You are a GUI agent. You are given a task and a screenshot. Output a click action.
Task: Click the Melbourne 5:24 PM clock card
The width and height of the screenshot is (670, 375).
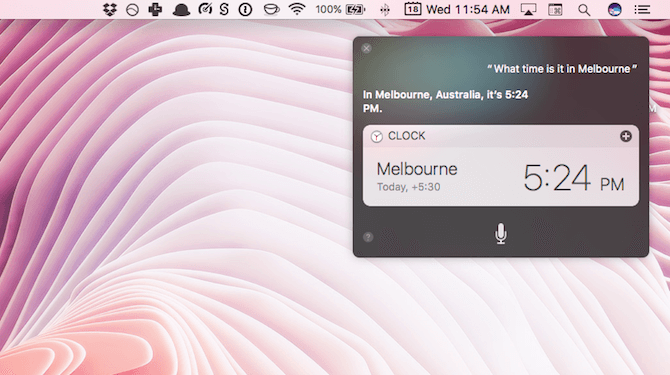coord(501,176)
